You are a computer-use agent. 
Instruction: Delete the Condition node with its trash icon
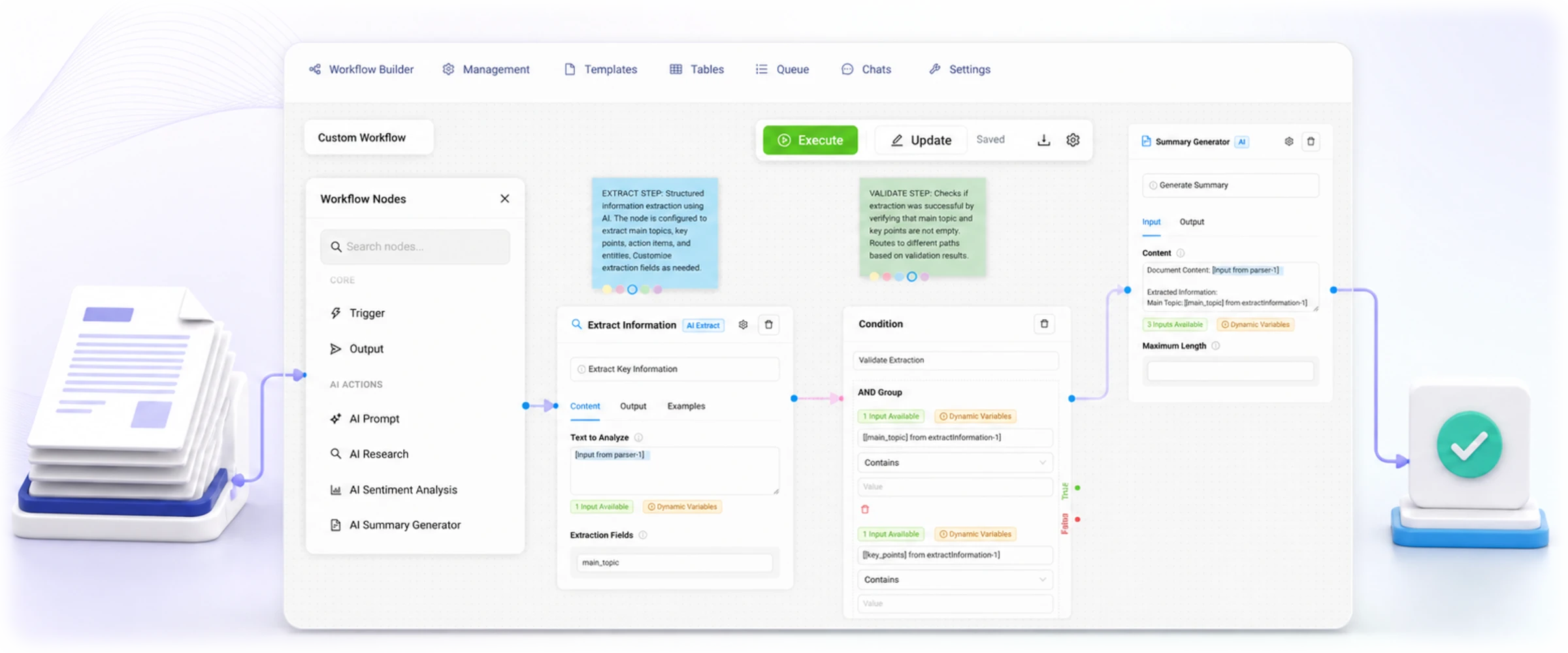pyautogui.click(x=1044, y=324)
